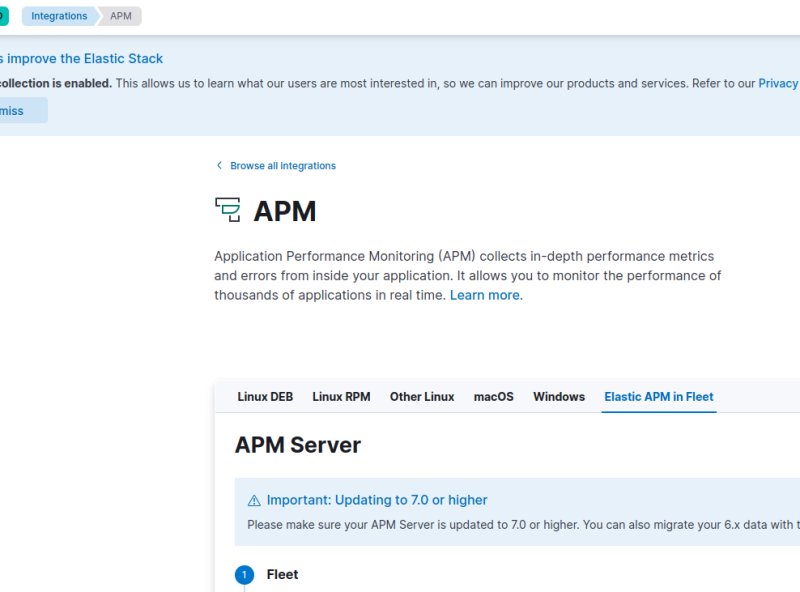Click the Fleet step title
Image resolution: width=800 pixels, height=592 pixels.
coord(282,575)
